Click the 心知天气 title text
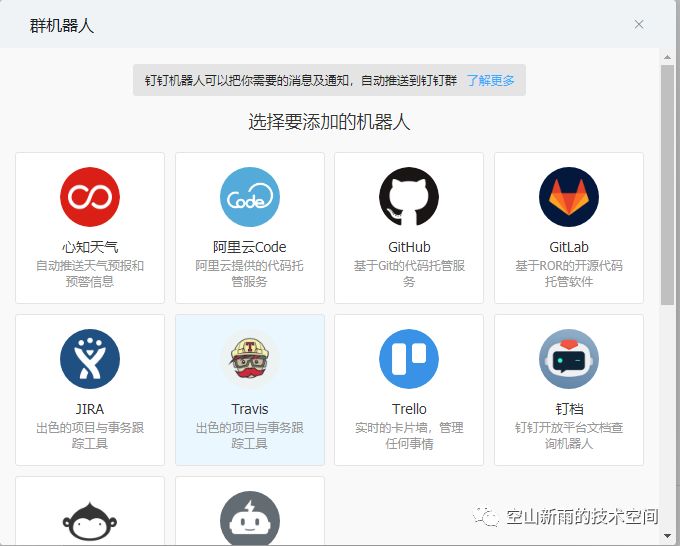Viewport: 680px width, 546px height. [90, 247]
